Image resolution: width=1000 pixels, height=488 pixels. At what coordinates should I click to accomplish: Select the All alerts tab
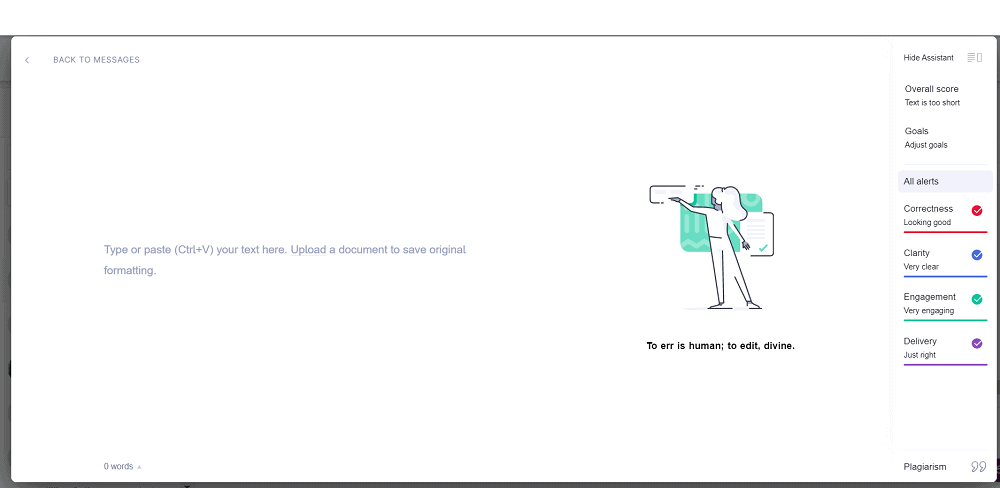(x=945, y=181)
